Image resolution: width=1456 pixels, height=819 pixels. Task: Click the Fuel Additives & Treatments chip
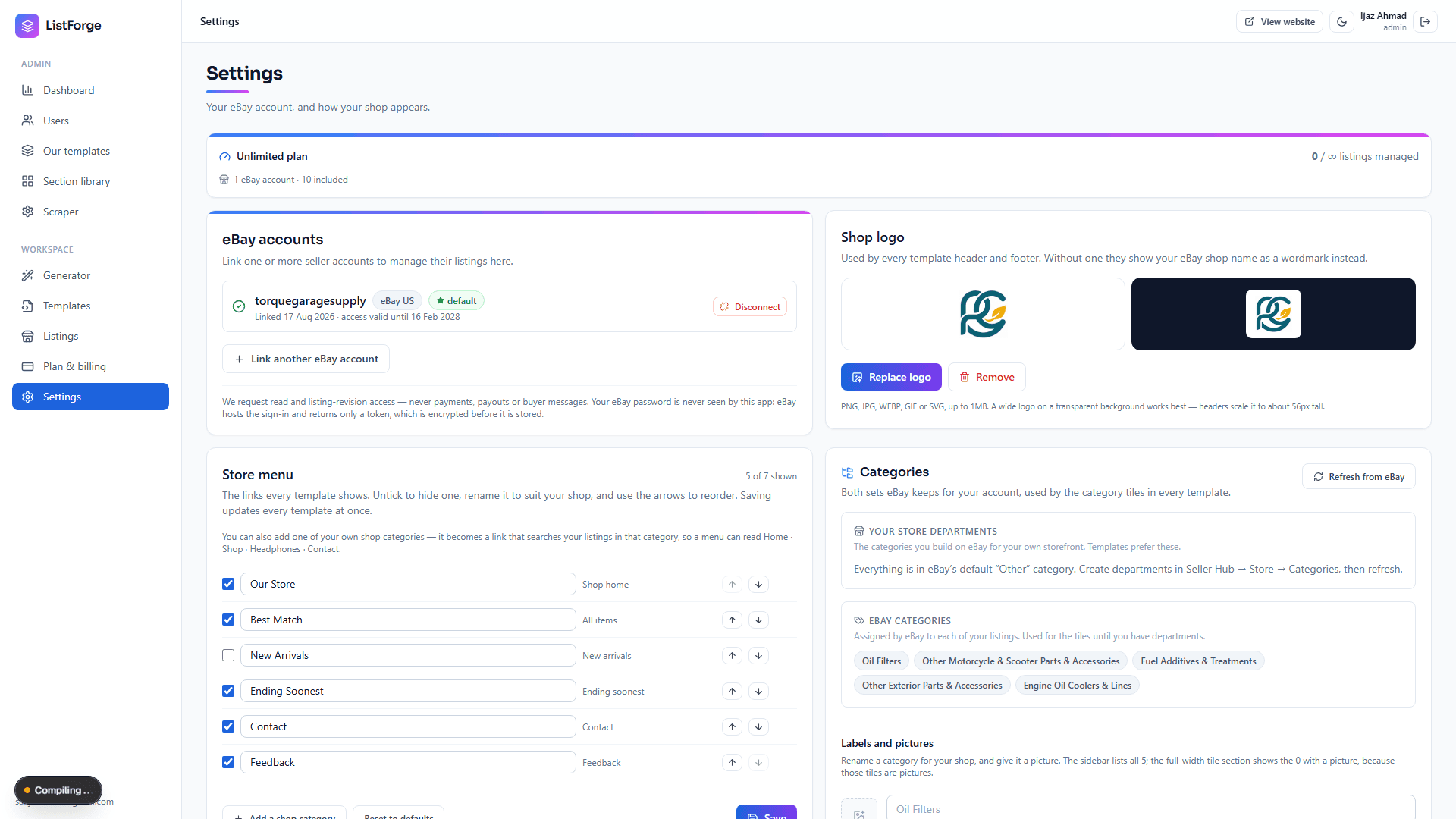(x=1198, y=661)
